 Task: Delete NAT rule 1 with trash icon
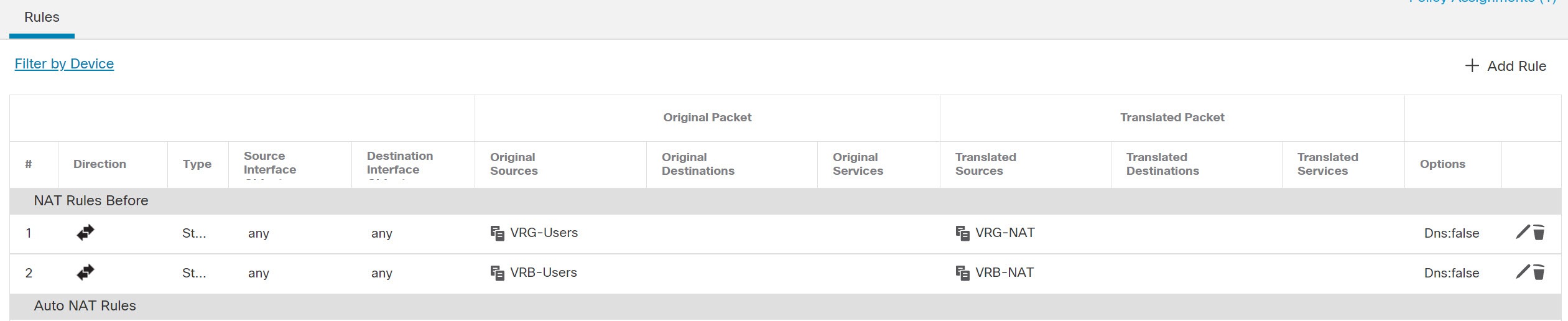[x=1539, y=233]
